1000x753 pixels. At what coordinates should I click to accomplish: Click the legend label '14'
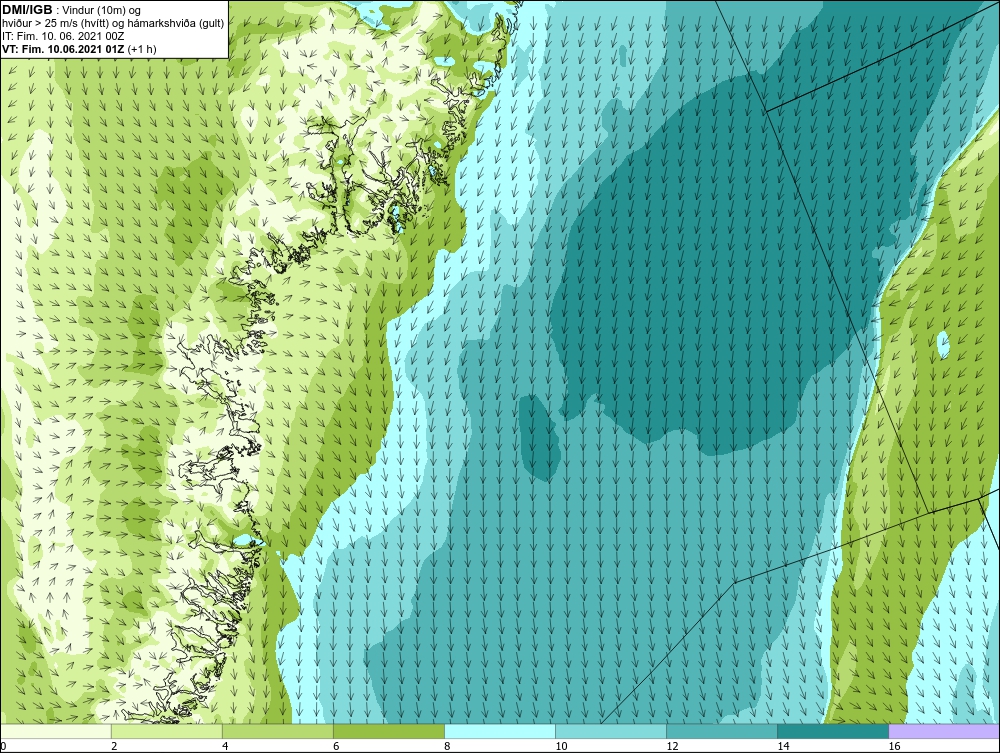(x=783, y=746)
